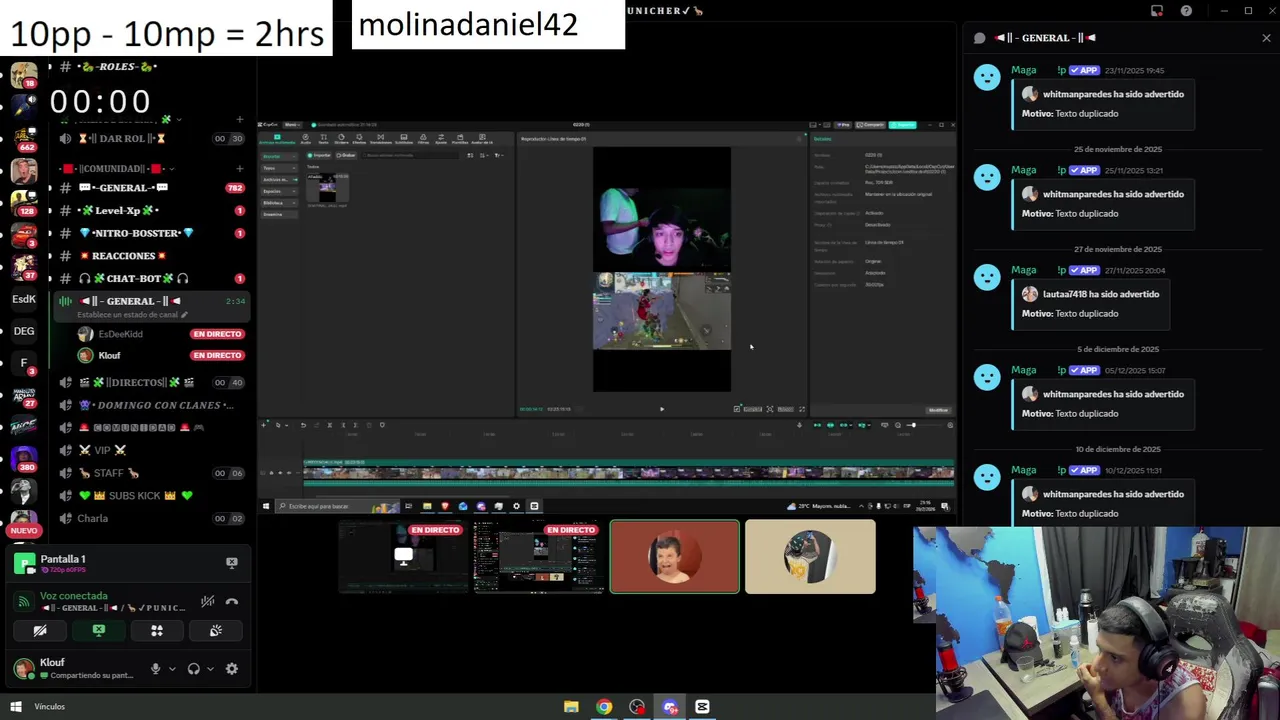1280x720 pixels.
Task: Open server icon with 128 badge
Action: pos(24,202)
